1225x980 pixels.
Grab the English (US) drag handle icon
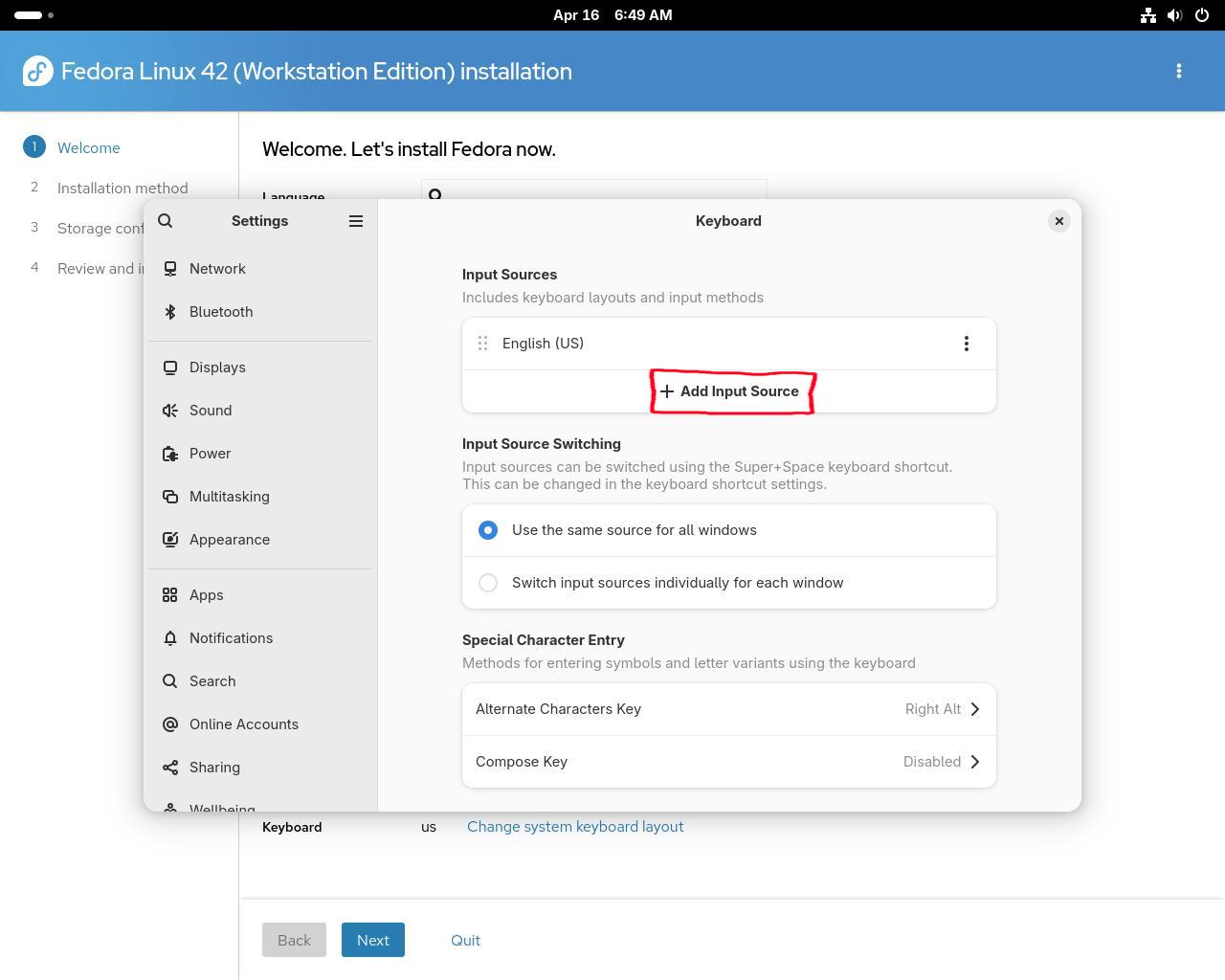[x=483, y=344]
